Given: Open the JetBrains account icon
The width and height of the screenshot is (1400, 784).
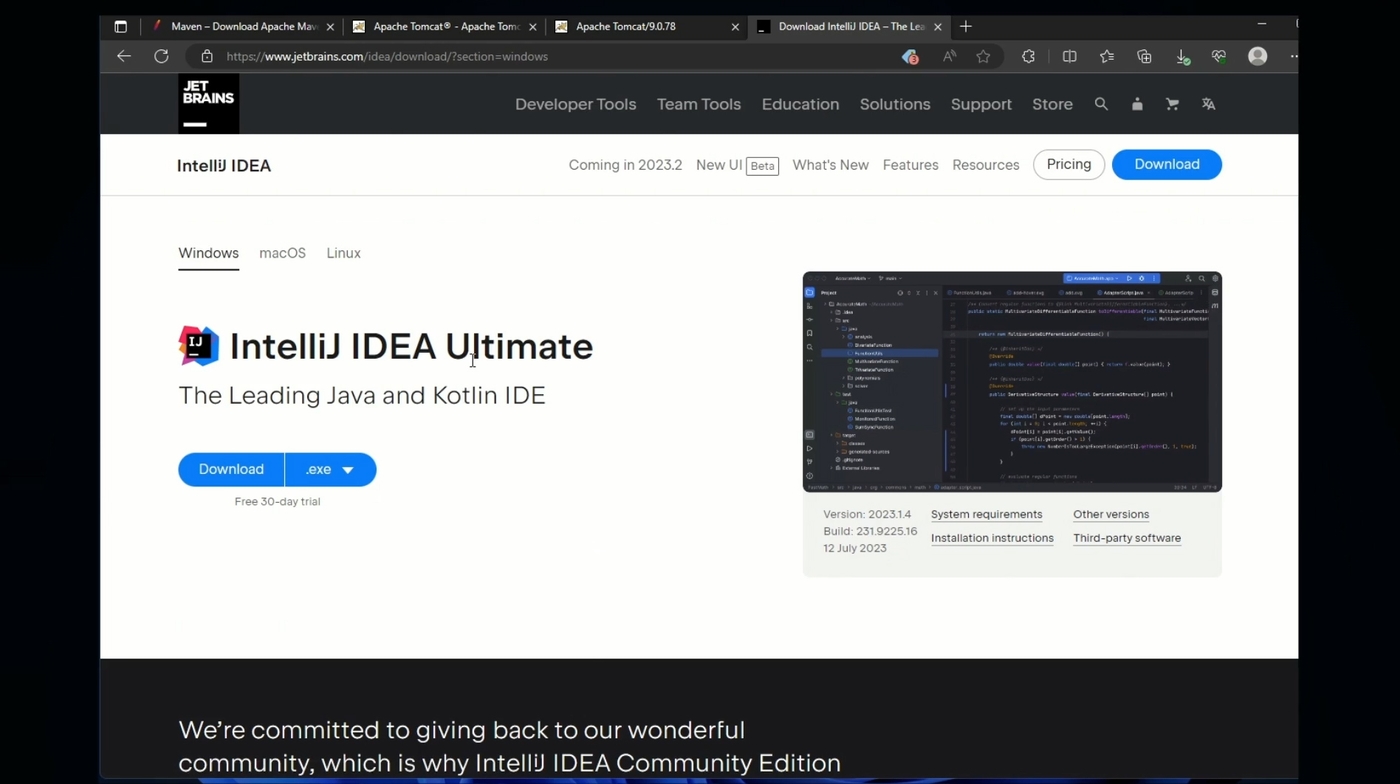Looking at the screenshot, I should [x=1137, y=104].
